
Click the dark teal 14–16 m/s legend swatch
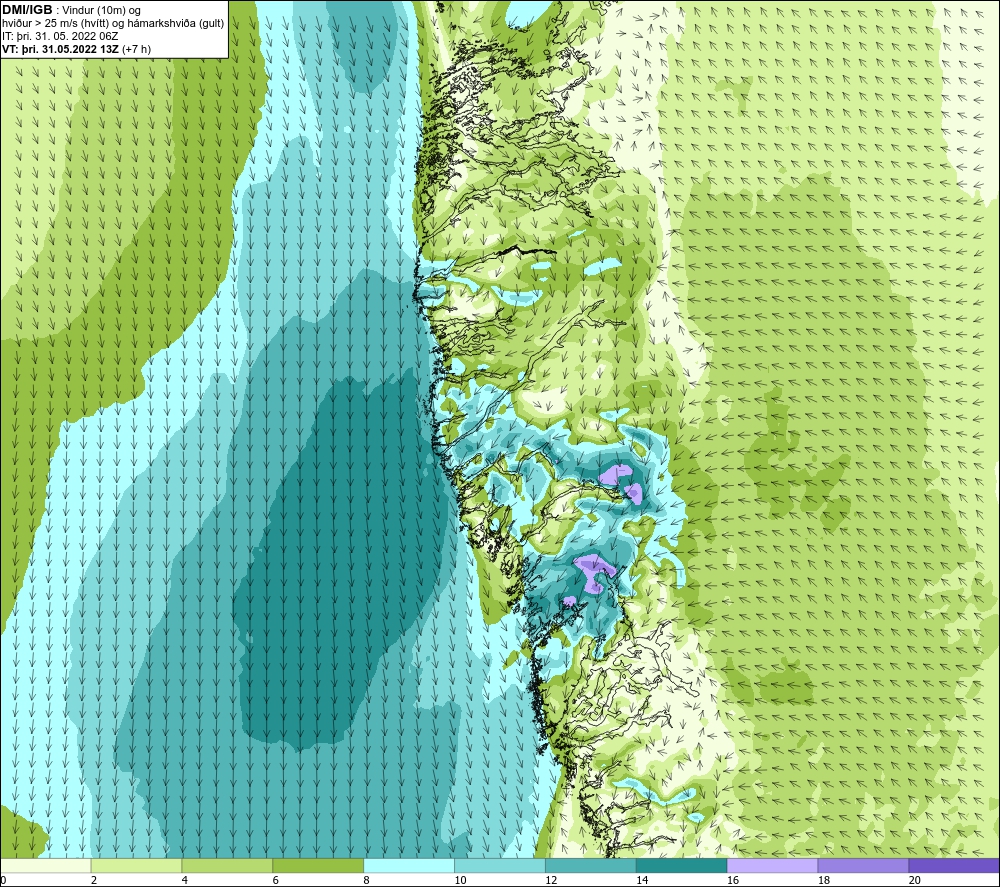(x=682, y=865)
